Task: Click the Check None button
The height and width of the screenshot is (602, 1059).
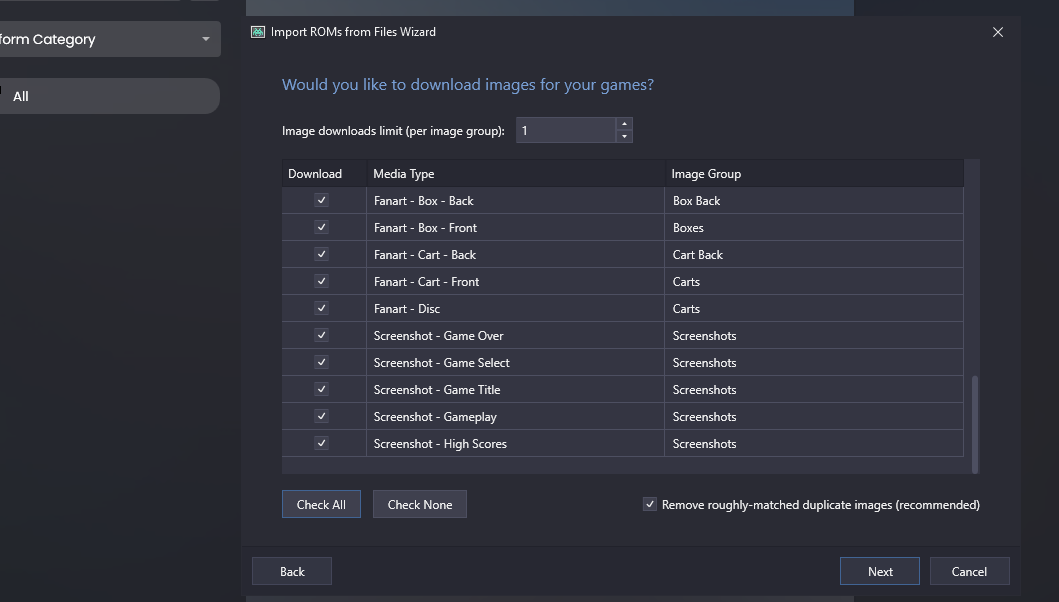Action: click(419, 504)
